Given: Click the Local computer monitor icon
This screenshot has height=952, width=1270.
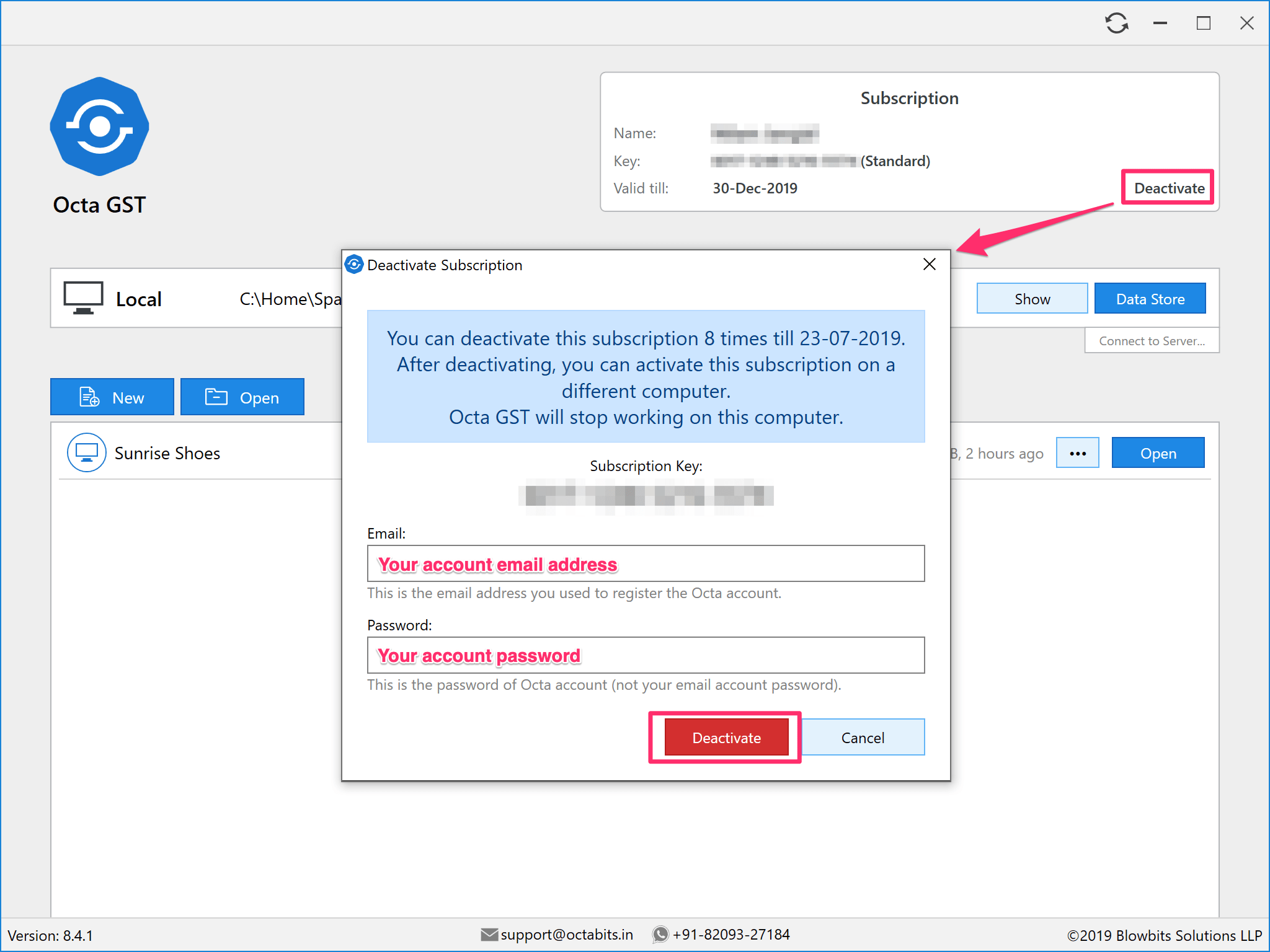Looking at the screenshot, I should tap(83, 298).
